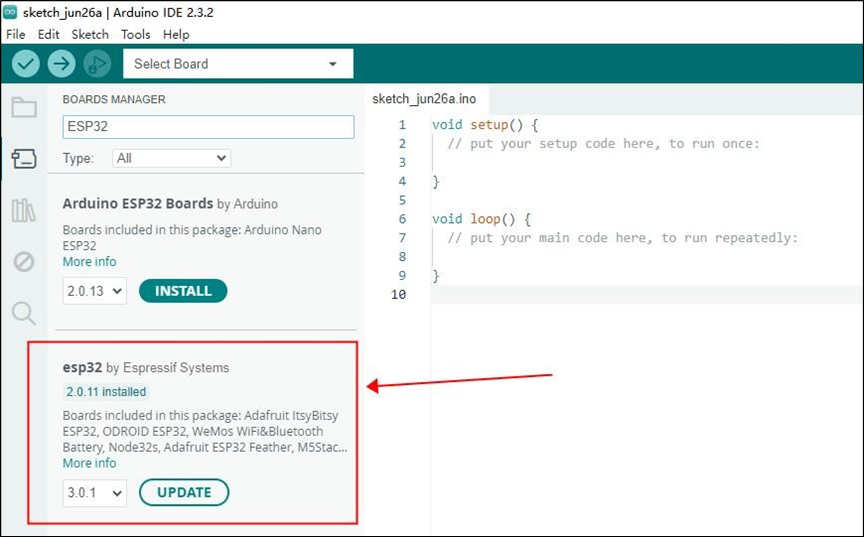Click the '2.0.11 installed' version badge
Screen dimensions: 864x537
pyautogui.click(x=106, y=392)
